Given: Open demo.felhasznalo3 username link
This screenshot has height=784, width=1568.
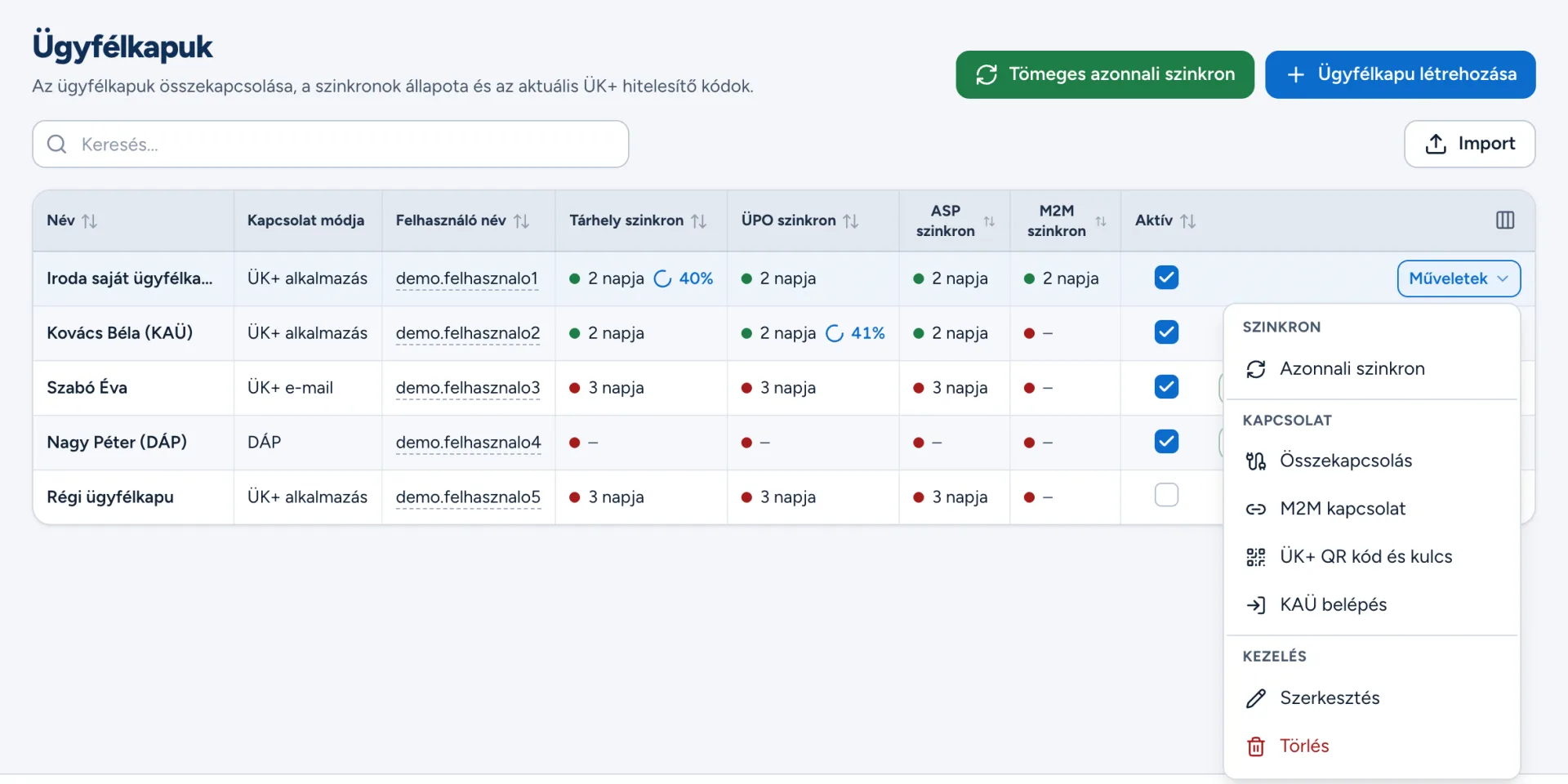Looking at the screenshot, I should (468, 388).
